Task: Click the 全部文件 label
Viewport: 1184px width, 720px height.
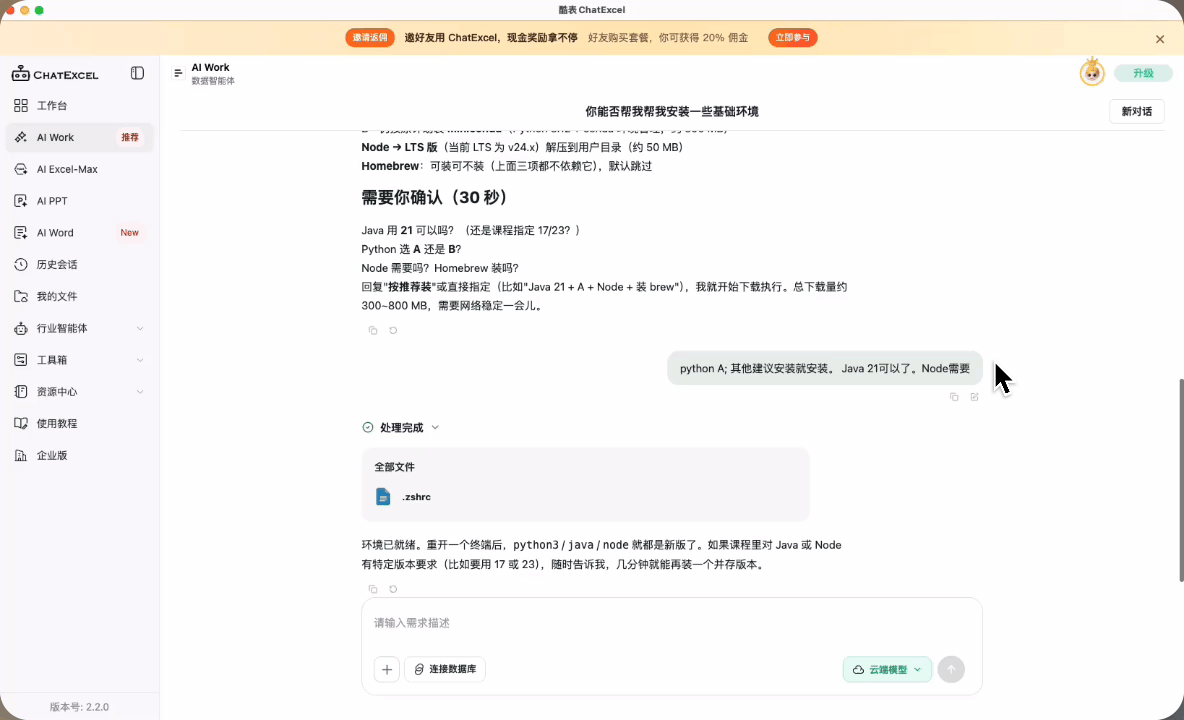Action: coord(394,467)
